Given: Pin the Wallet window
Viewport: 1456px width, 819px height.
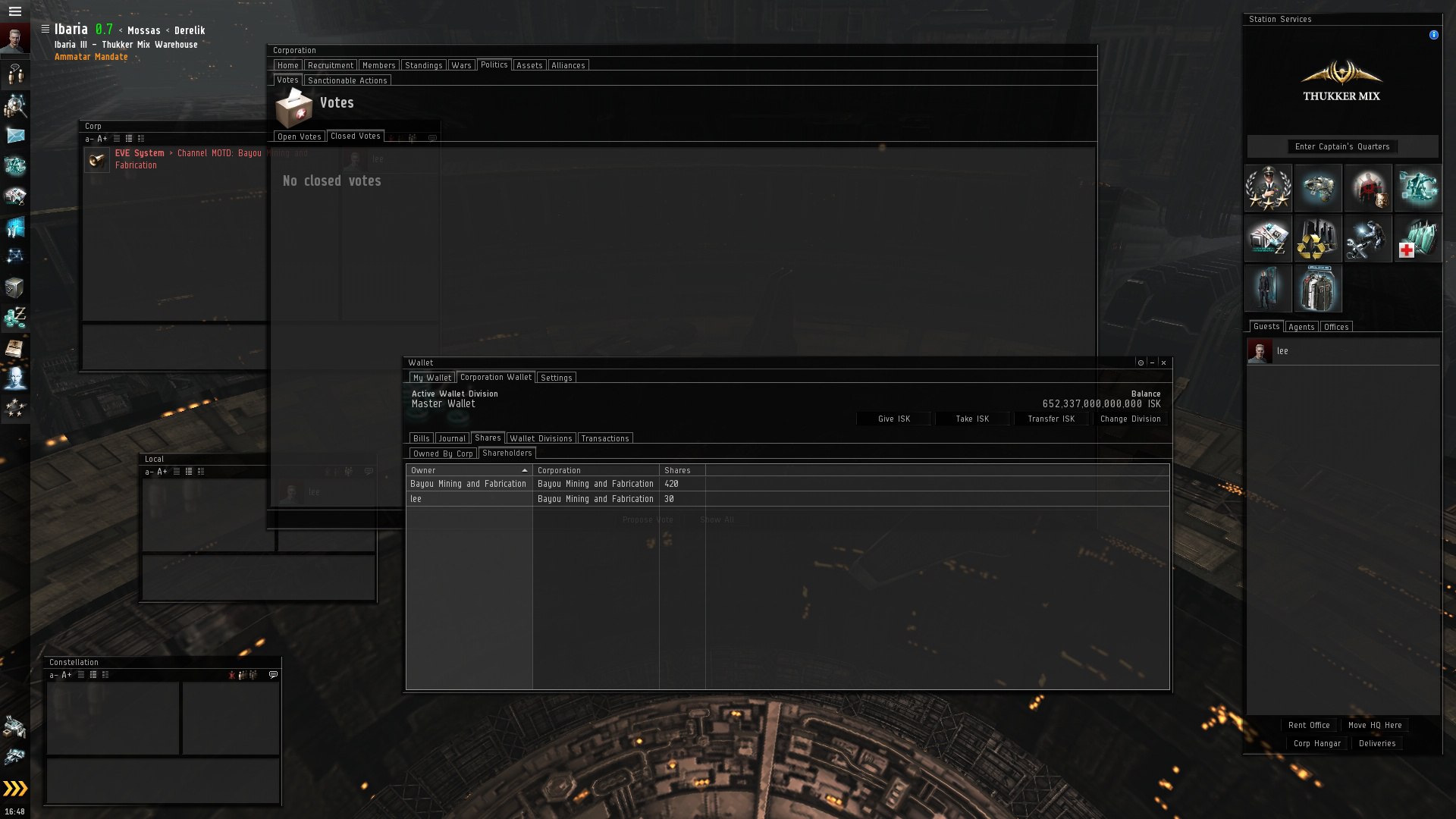Looking at the screenshot, I should [x=1141, y=362].
